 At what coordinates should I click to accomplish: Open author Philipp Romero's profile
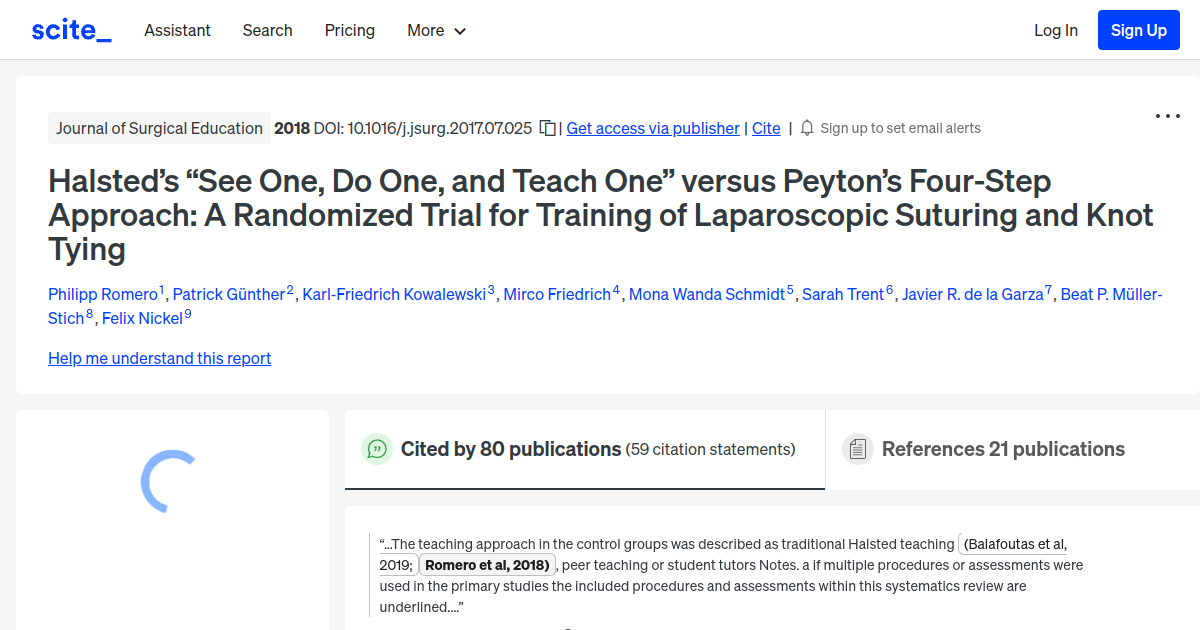pyautogui.click(x=103, y=294)
